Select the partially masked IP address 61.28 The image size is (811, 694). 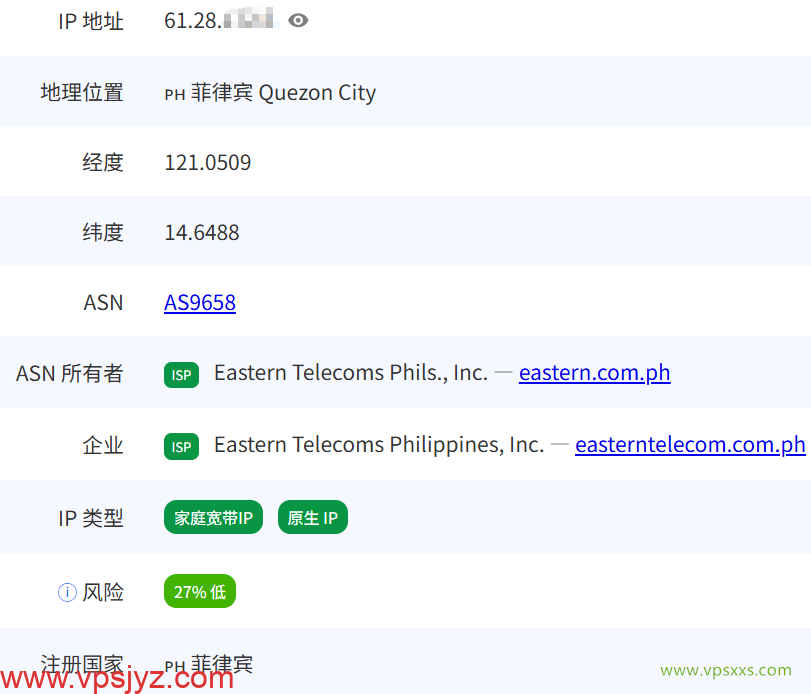pos(222,21)
